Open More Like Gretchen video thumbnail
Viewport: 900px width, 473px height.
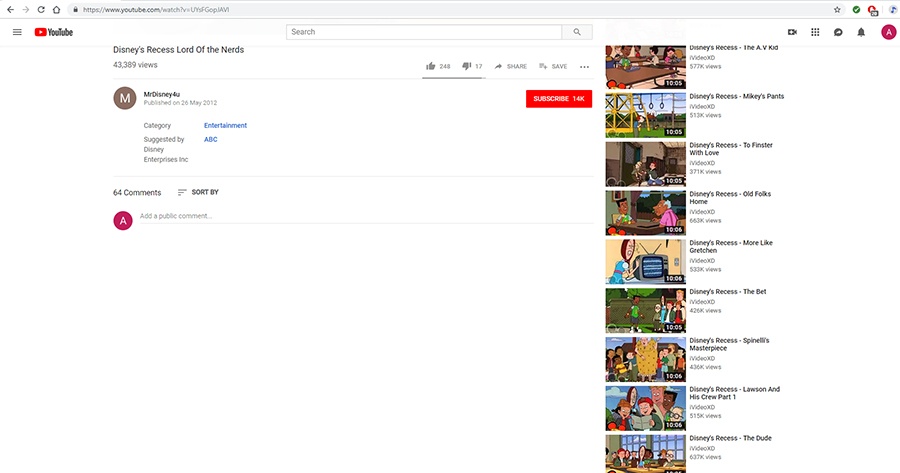tap(645, 262)
